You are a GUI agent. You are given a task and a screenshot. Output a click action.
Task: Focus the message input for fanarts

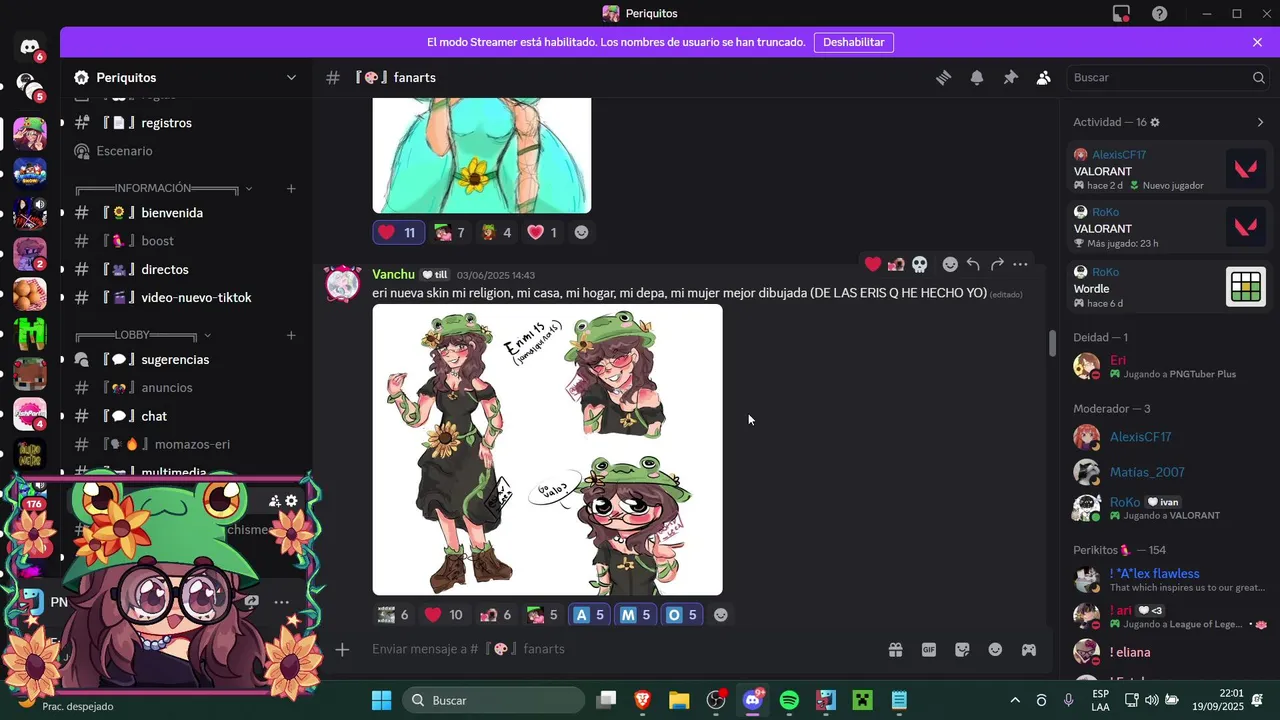click(620, 649)
